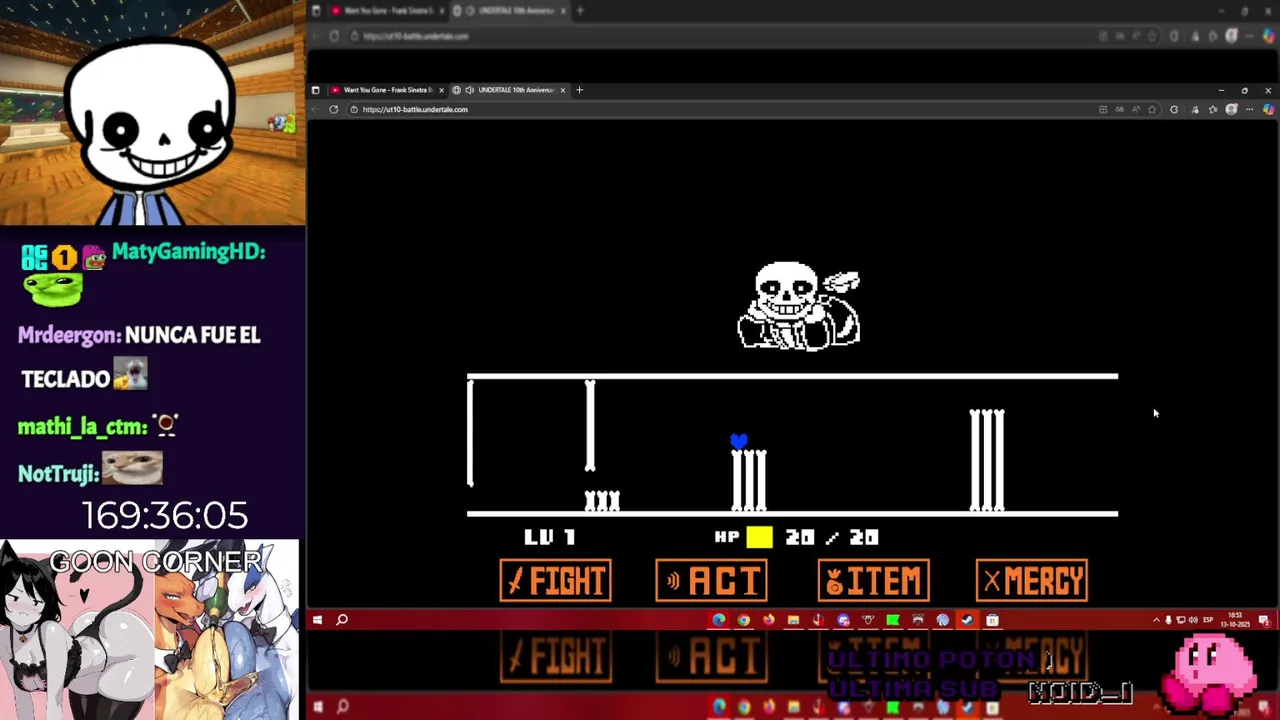Viewport: 1280px width, 720px height.
Task: Launch Google Chrome from taskbar
Action: tap(744, 620)
